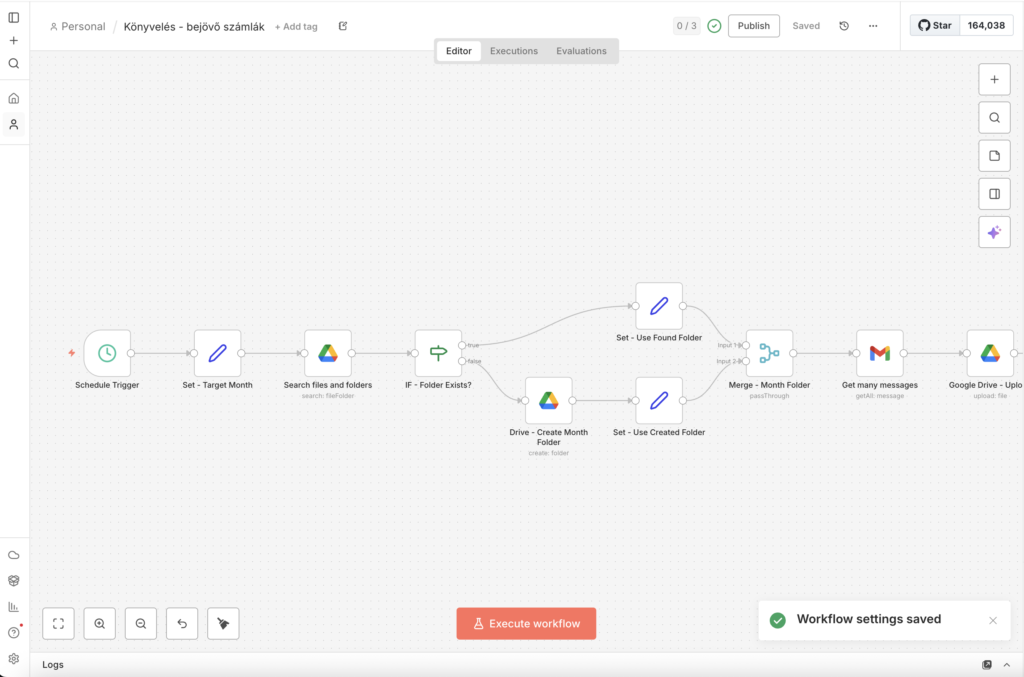Tidy up workflow with the wand icon
This screenshot has width=1024, height=677.
point(222,623)
